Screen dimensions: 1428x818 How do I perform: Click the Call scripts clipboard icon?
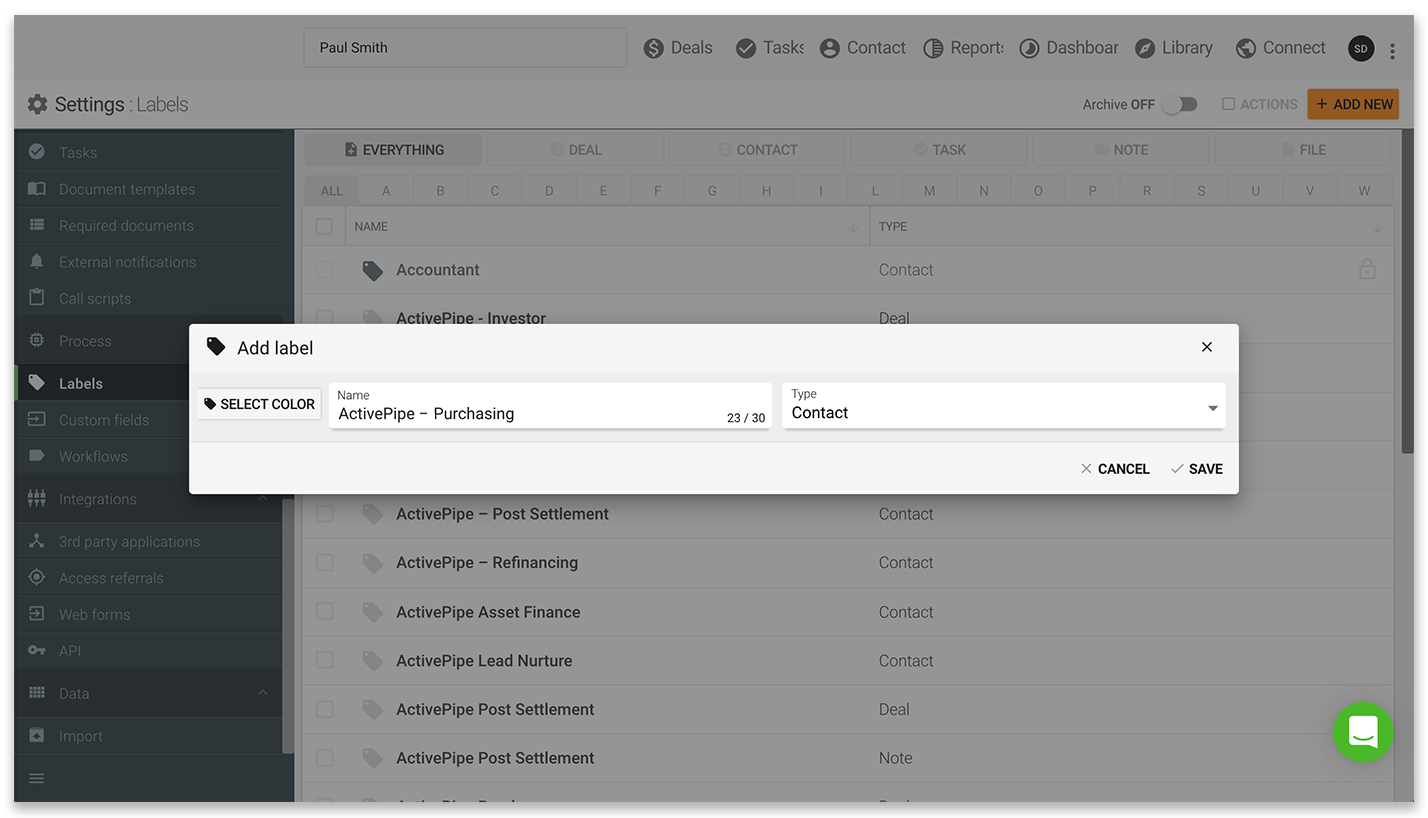37,298
